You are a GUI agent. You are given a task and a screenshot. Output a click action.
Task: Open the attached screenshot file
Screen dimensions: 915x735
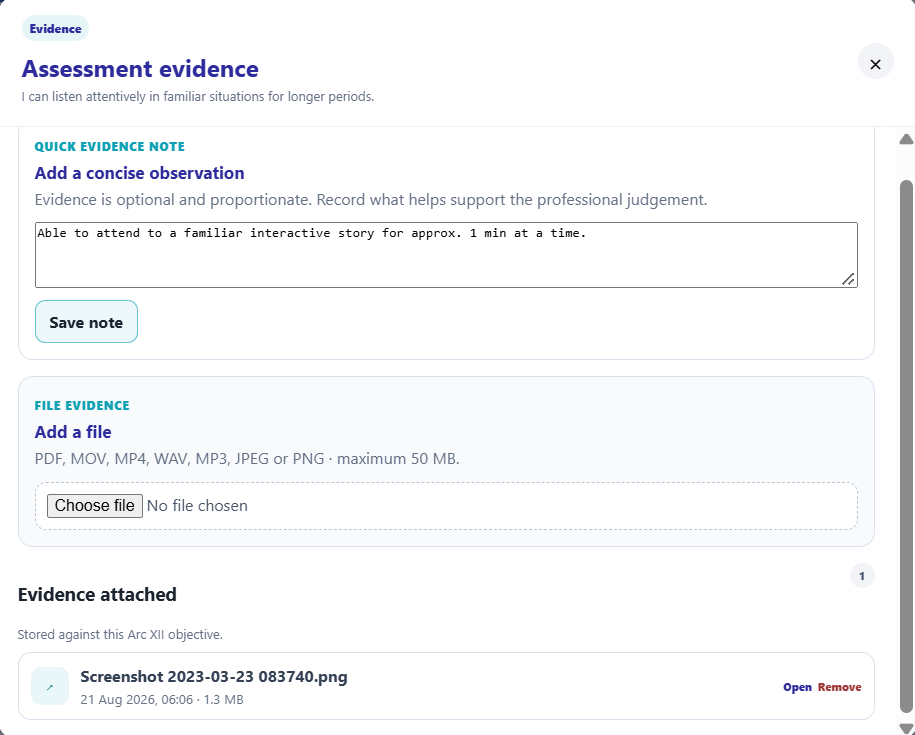[x=797, y=687]
